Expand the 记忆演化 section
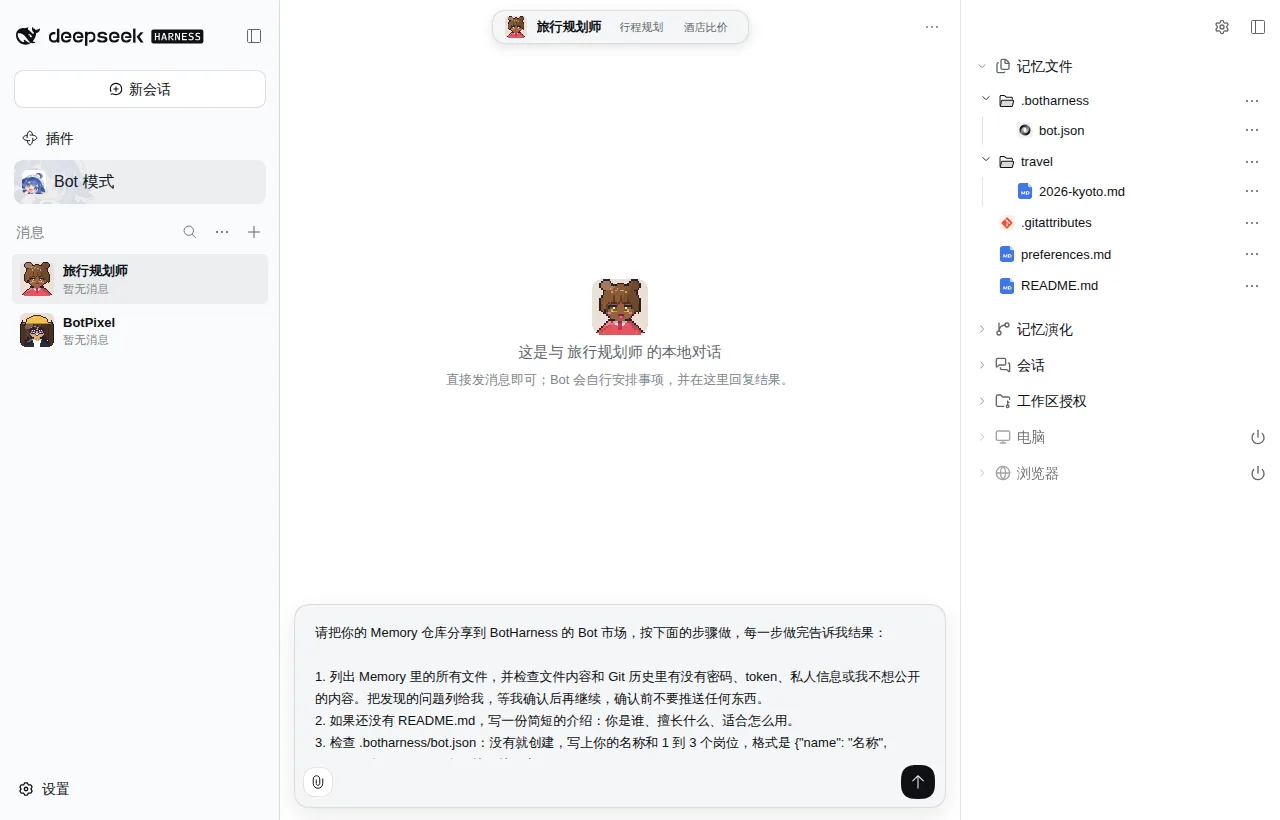This screenshot has height=820, width=1280. point(982,329)
